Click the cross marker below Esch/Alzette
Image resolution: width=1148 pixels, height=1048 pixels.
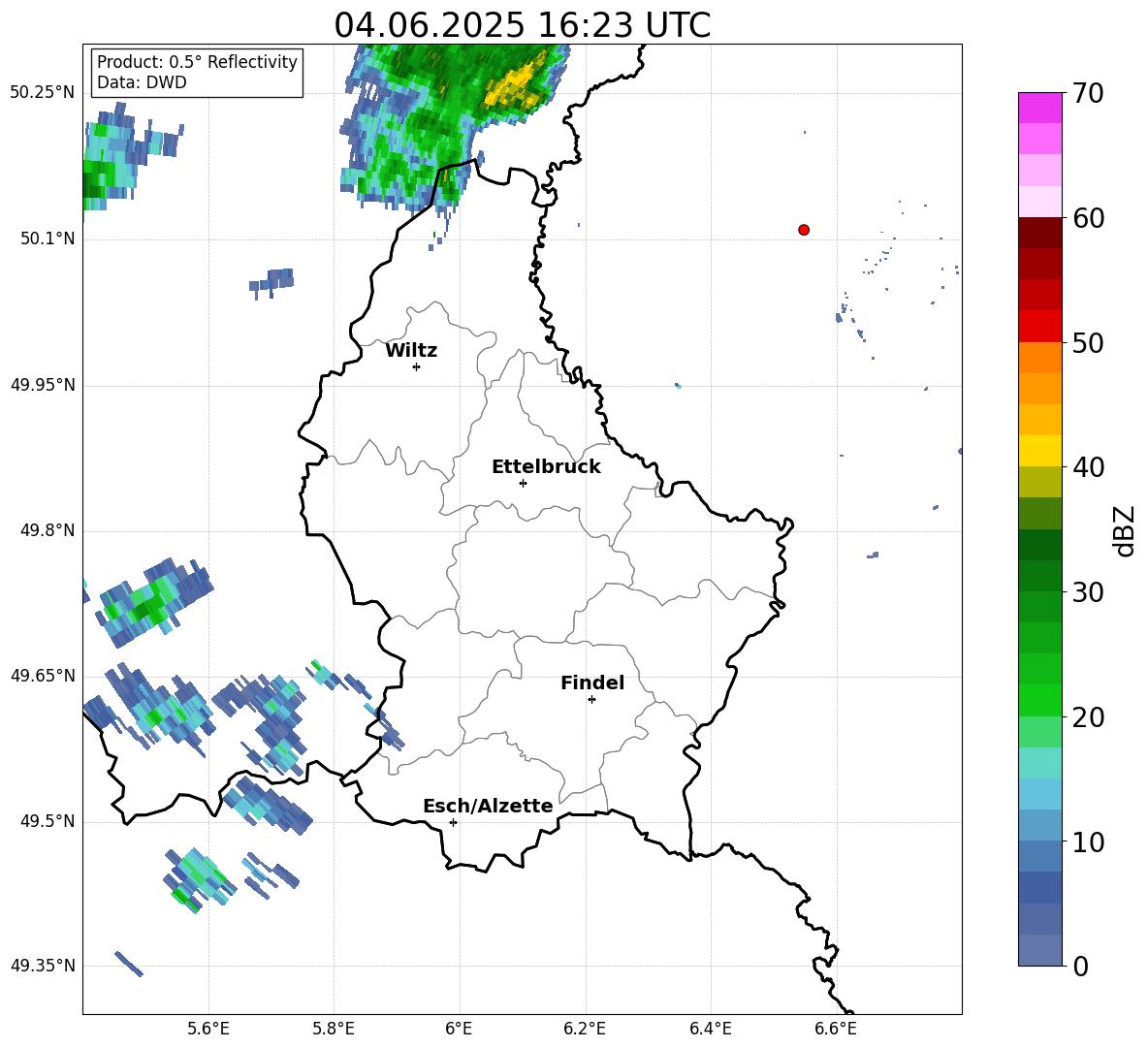click(x=453, y=822)
